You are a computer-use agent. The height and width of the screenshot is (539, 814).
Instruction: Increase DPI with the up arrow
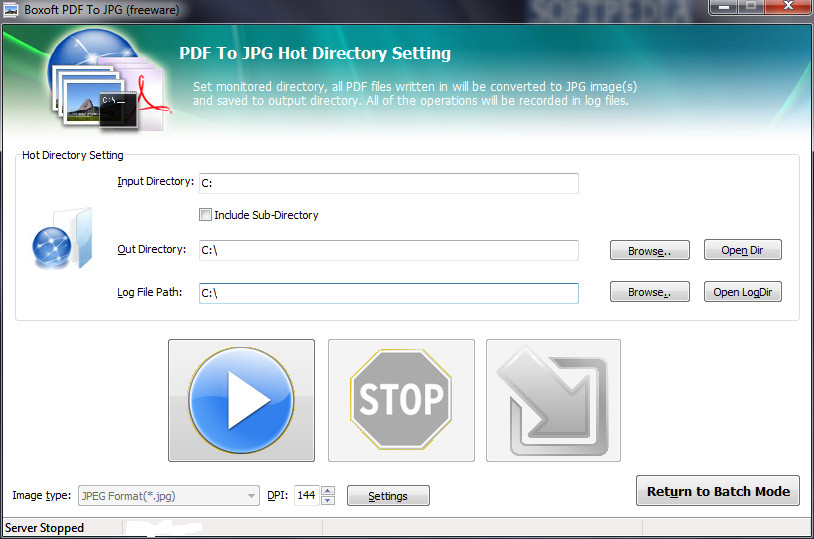[x=328, y=491]
